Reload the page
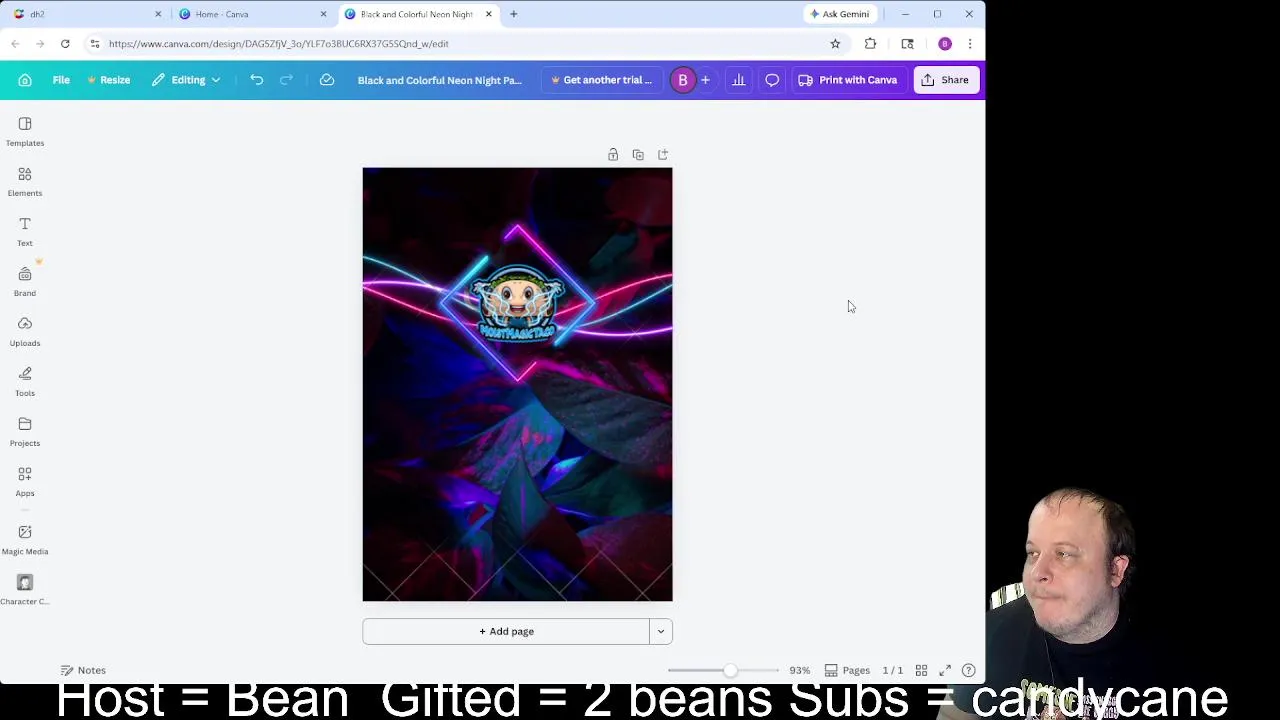Viewport: 1280px width, 720px height. pyautogui.click(x=65, y=44)
